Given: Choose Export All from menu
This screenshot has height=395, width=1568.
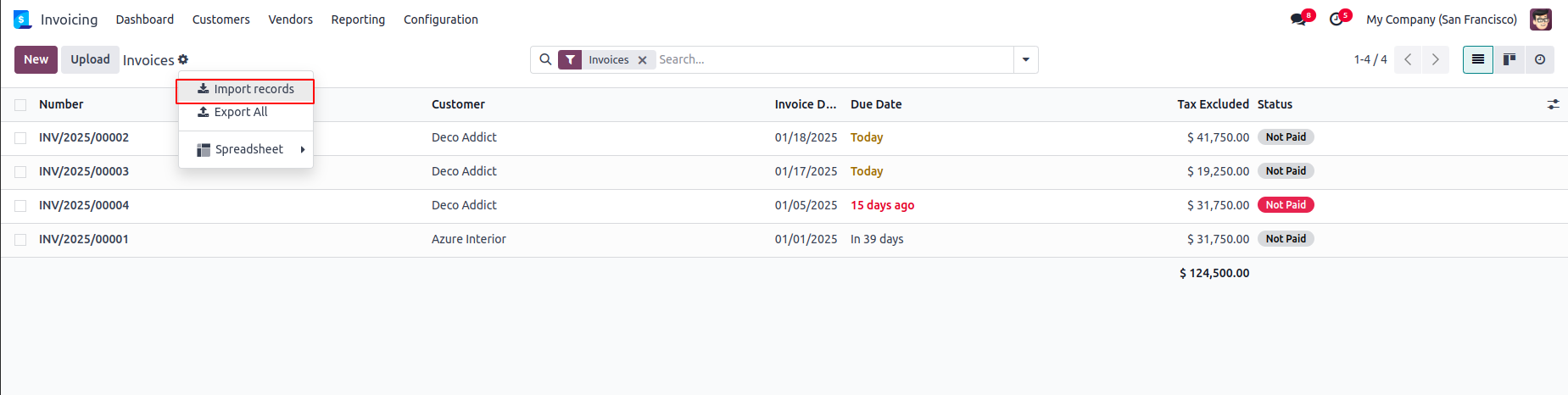Looking at the screenshot, I should click(240, 112).
